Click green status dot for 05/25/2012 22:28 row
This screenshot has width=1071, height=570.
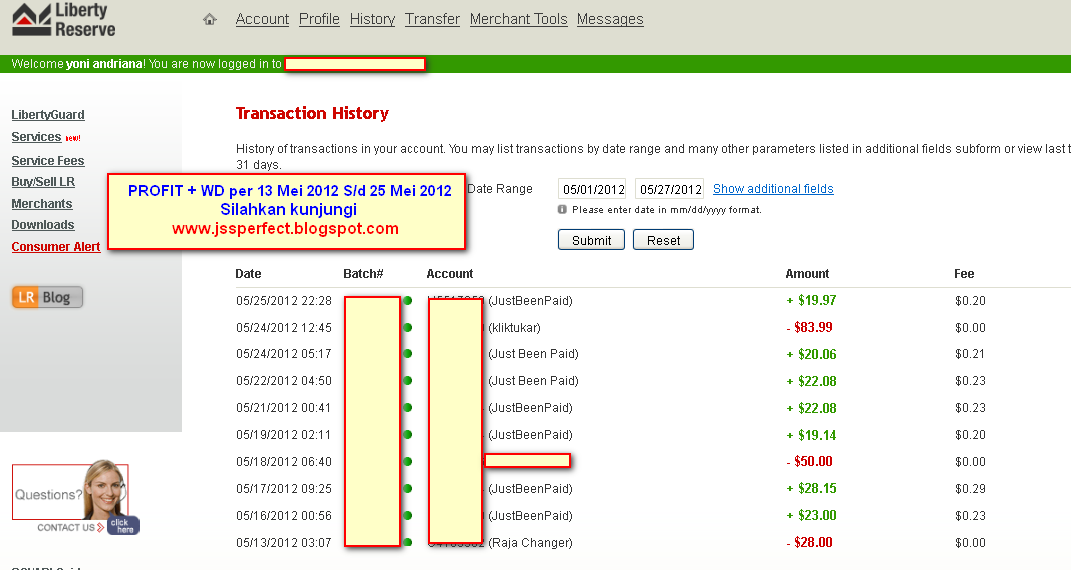[408, 300]
